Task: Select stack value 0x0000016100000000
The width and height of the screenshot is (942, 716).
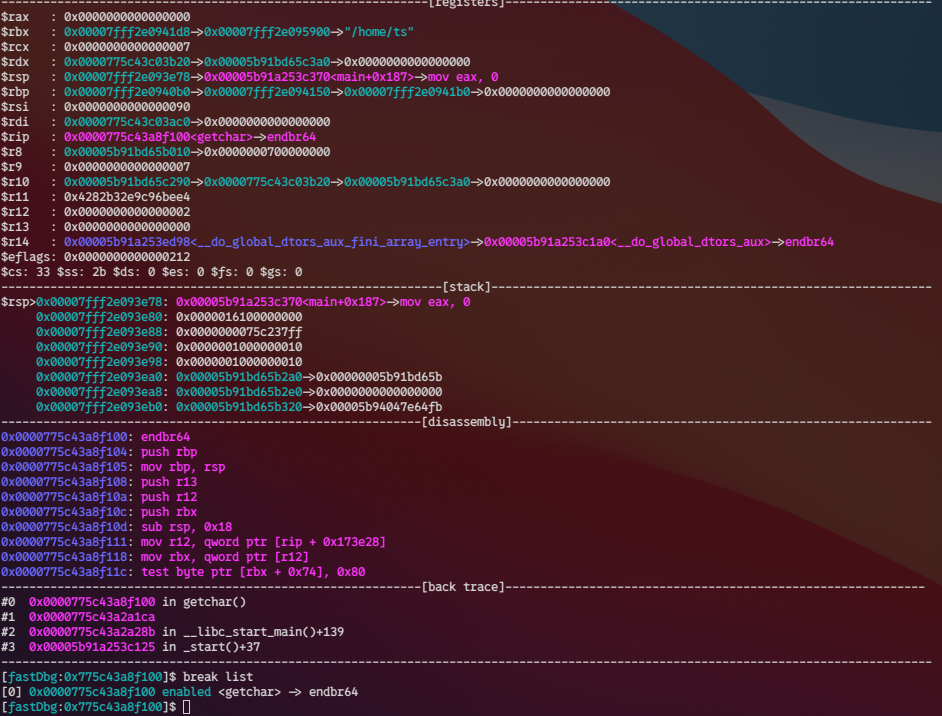Action: pyautogui.click(x=239, y=317)
